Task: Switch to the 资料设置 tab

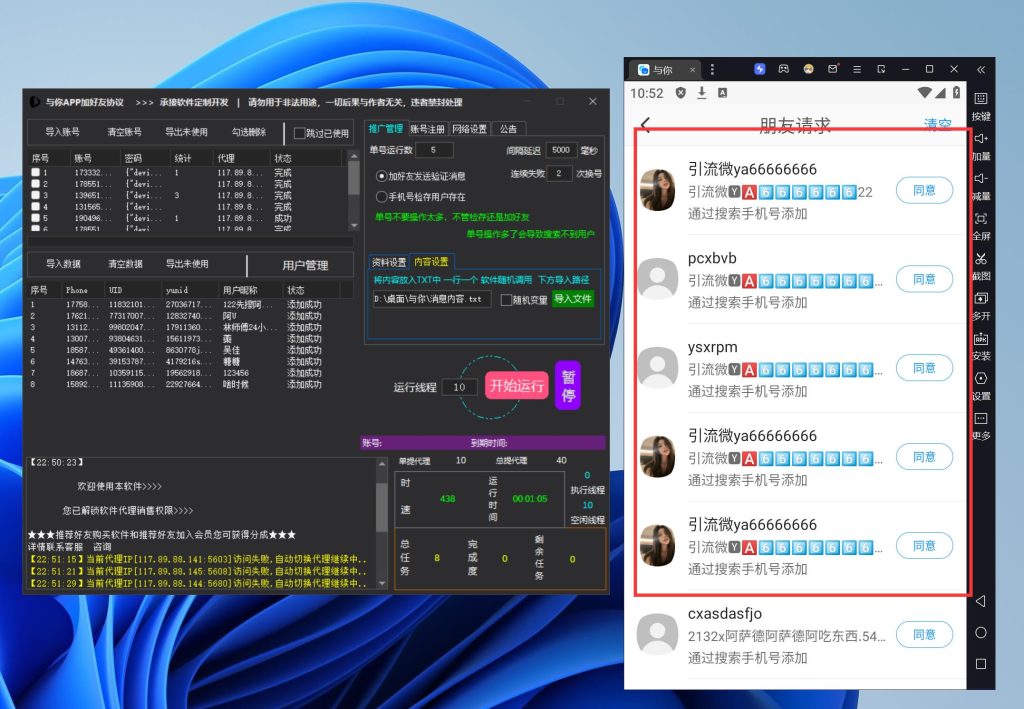Action: (389, 262)
